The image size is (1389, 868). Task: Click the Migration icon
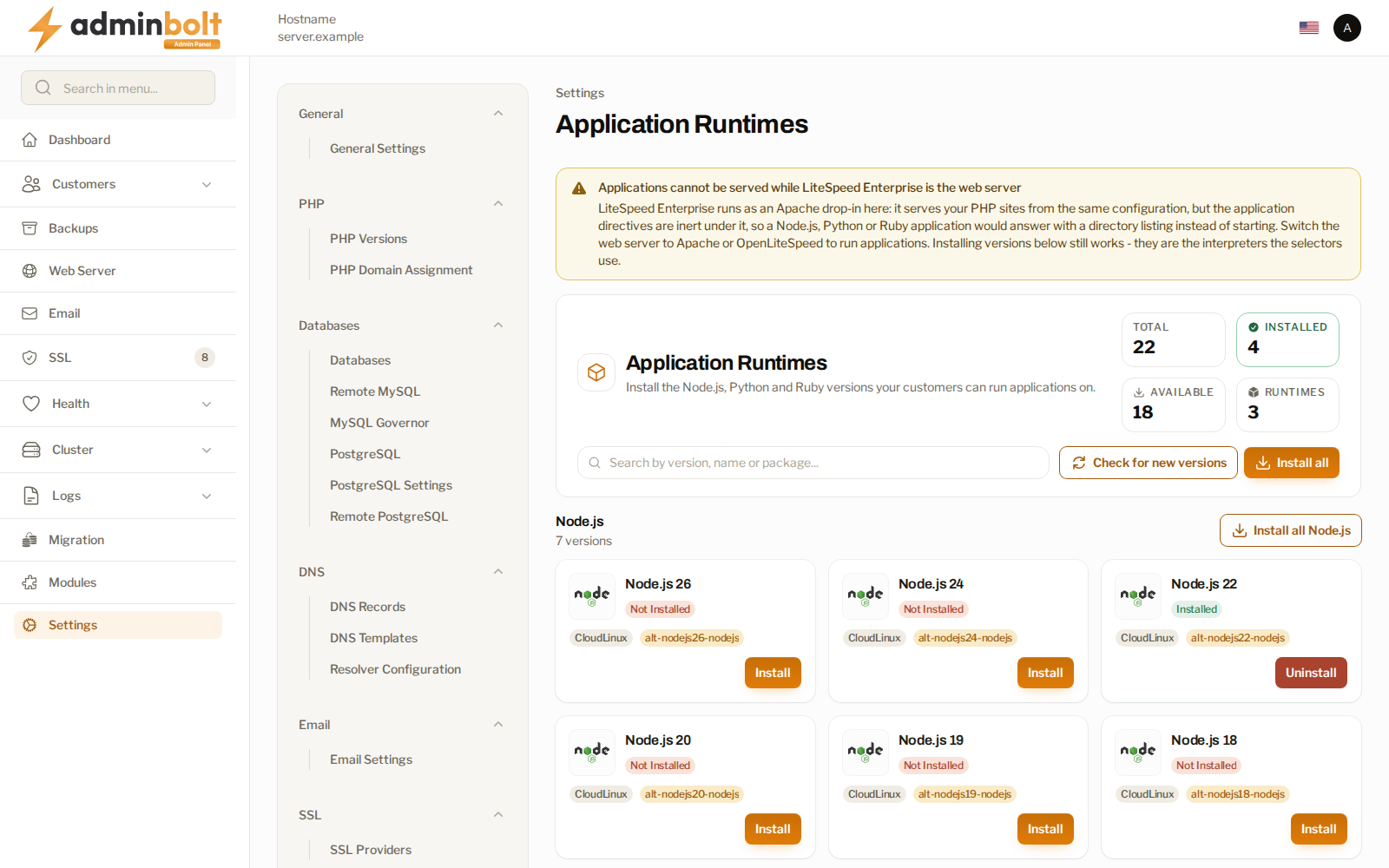coord(30,540)
